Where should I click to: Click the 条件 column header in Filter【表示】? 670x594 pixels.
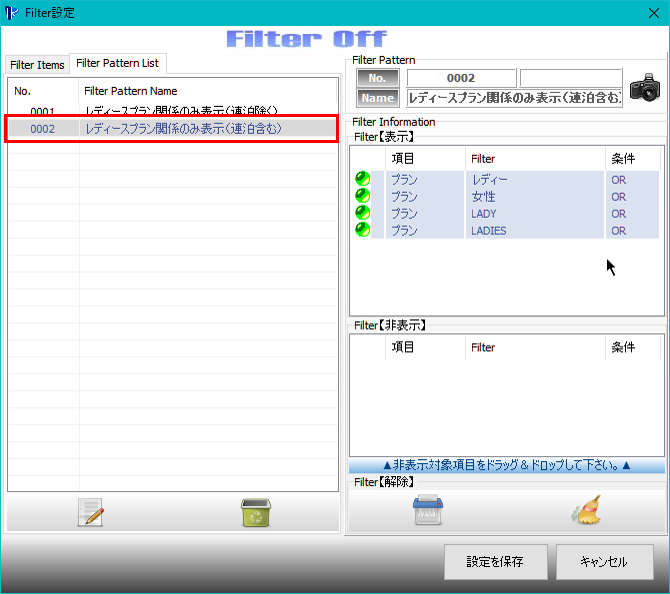[622, 158]
